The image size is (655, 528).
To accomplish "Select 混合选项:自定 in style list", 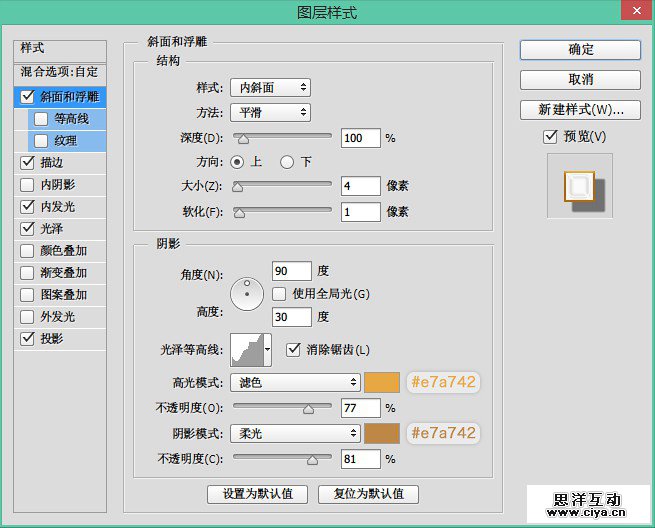I will [x=62, y=72].
